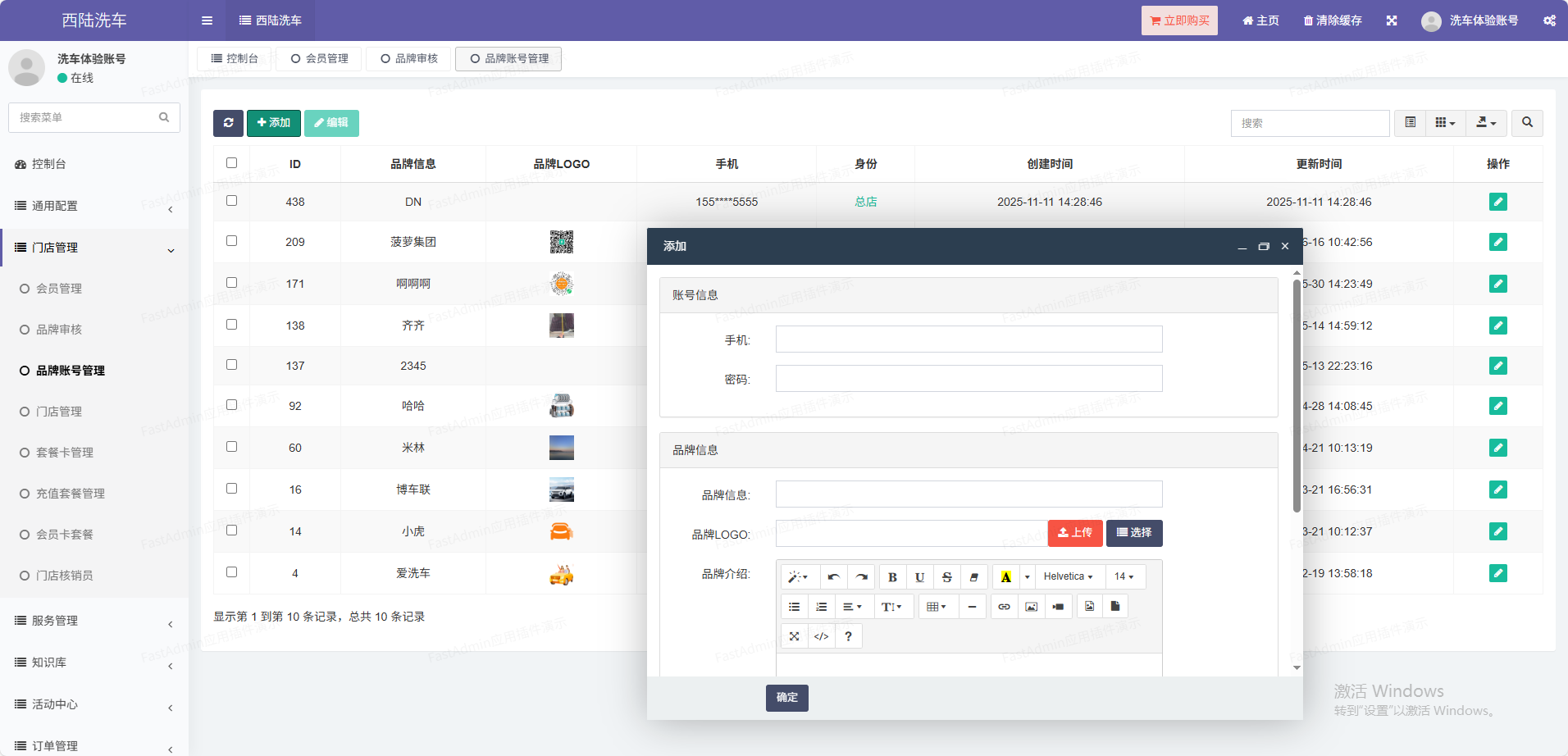Toggle code view in the rich text editor
This screenshot has height=756, width=1568.
point(821,636)
